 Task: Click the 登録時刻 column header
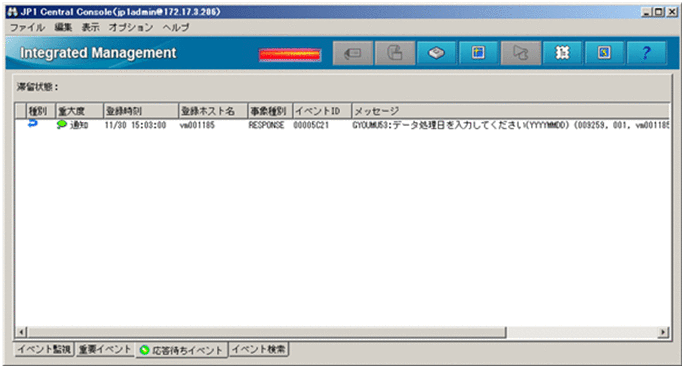[x=141, y=111]
